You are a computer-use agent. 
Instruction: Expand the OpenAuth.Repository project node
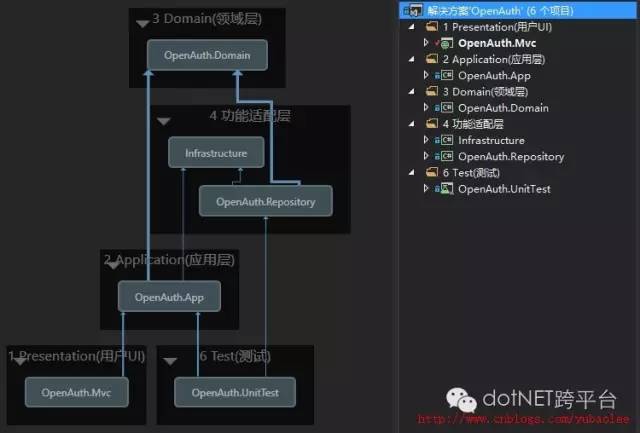point(426,156)
